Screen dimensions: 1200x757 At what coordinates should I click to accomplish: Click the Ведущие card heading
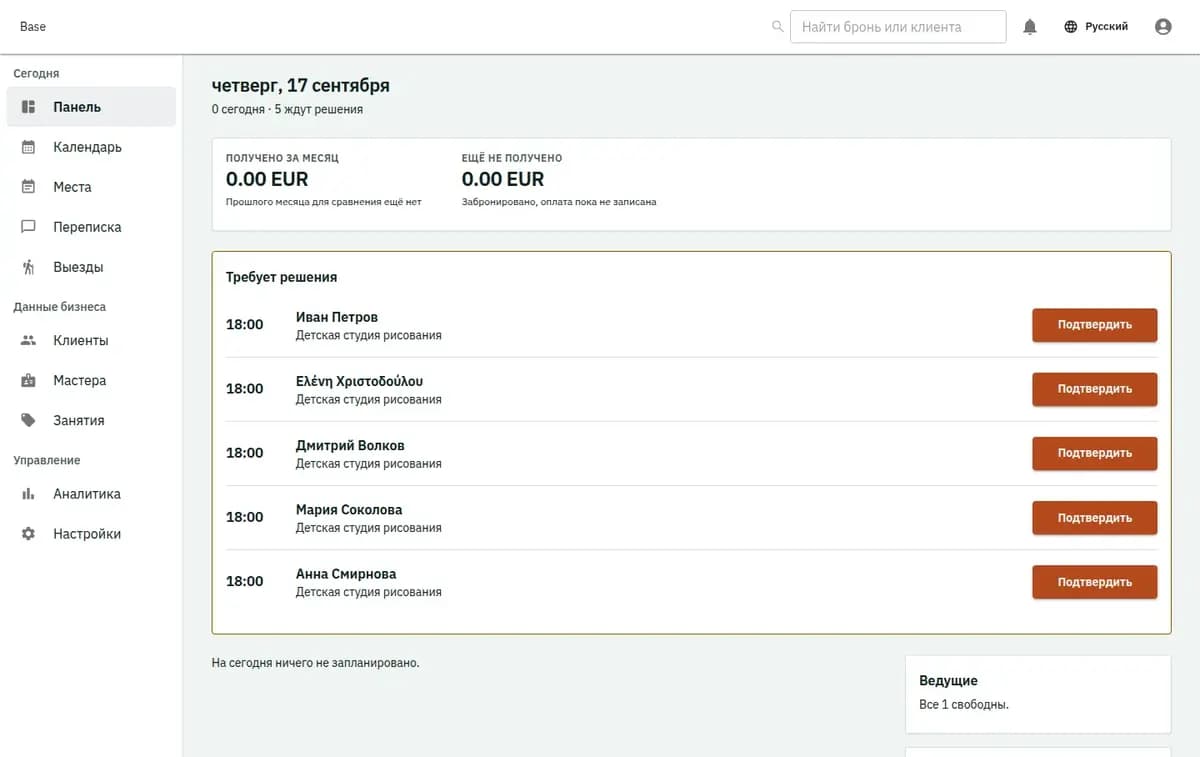(x=948, y=680)
